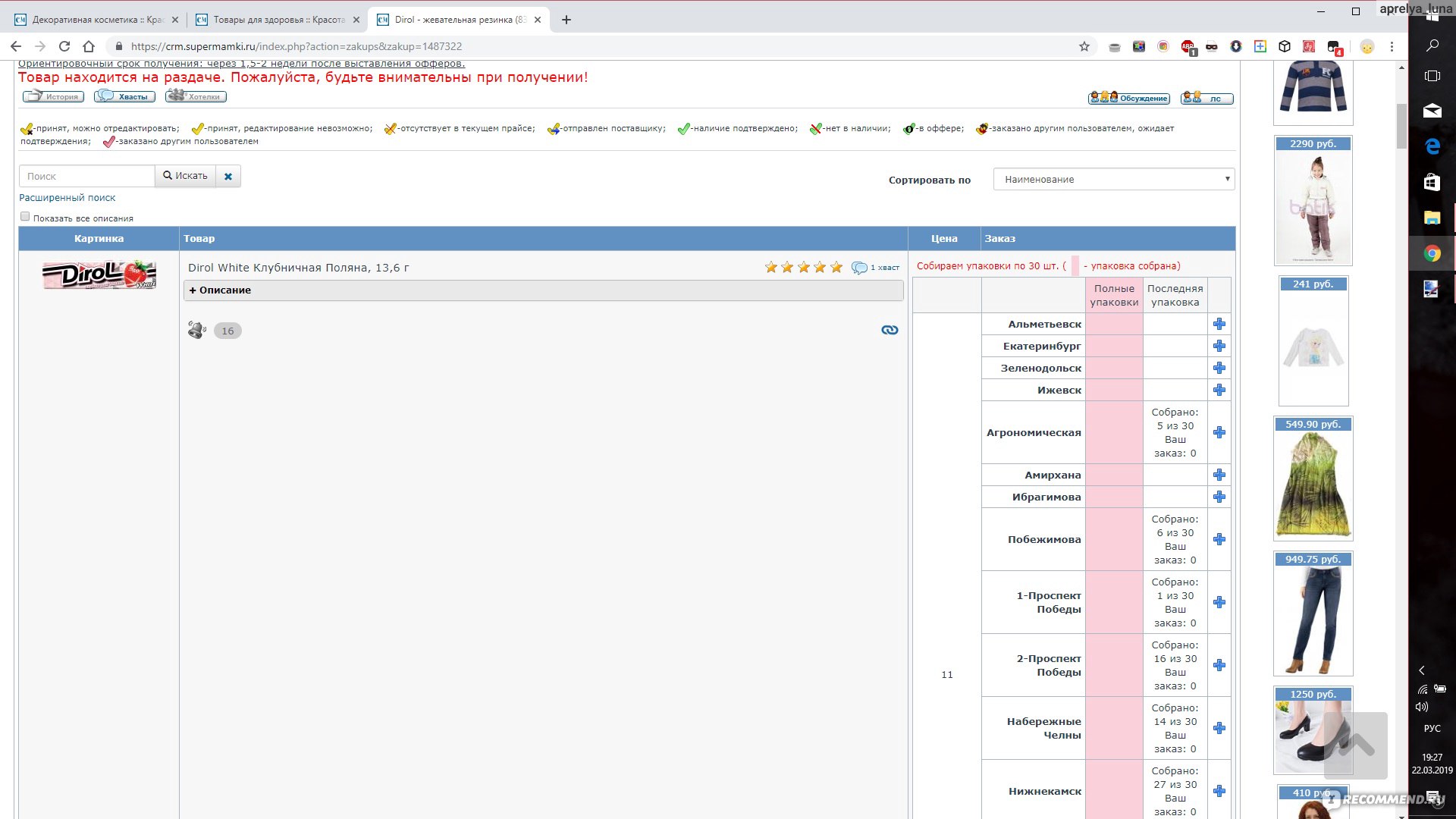The width and height of the screenshot is (1456, 819).
Task: Add order for Ижевск with plus icon
Action: [1219, 390]
